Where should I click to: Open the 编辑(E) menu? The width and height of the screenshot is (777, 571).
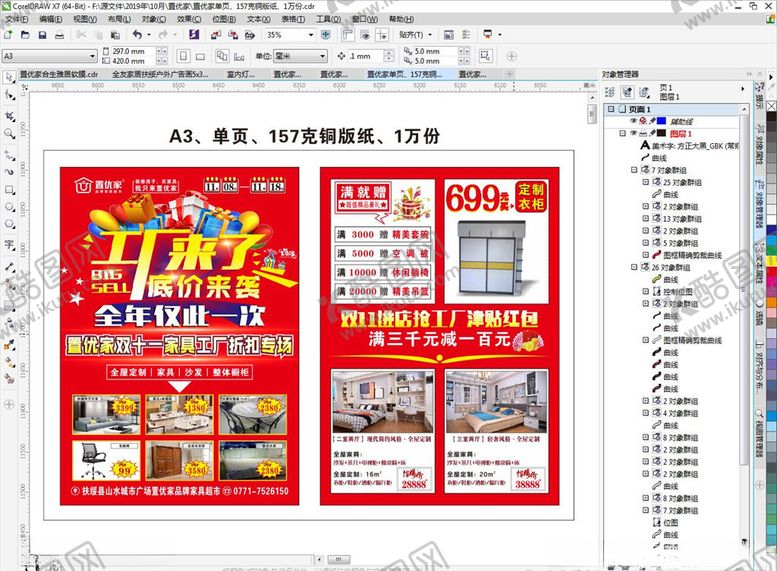tap(51, 19)
